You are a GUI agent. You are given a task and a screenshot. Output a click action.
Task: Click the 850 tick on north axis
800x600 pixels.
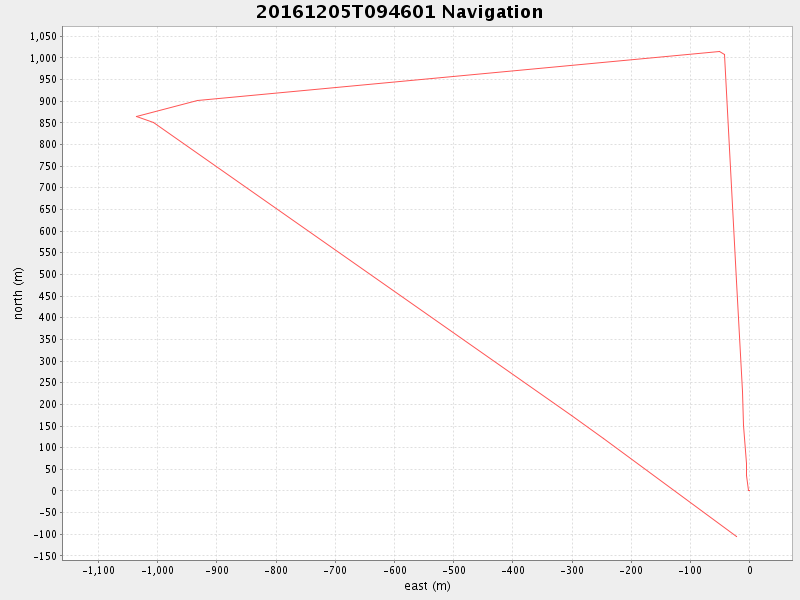tap(47, 123)
